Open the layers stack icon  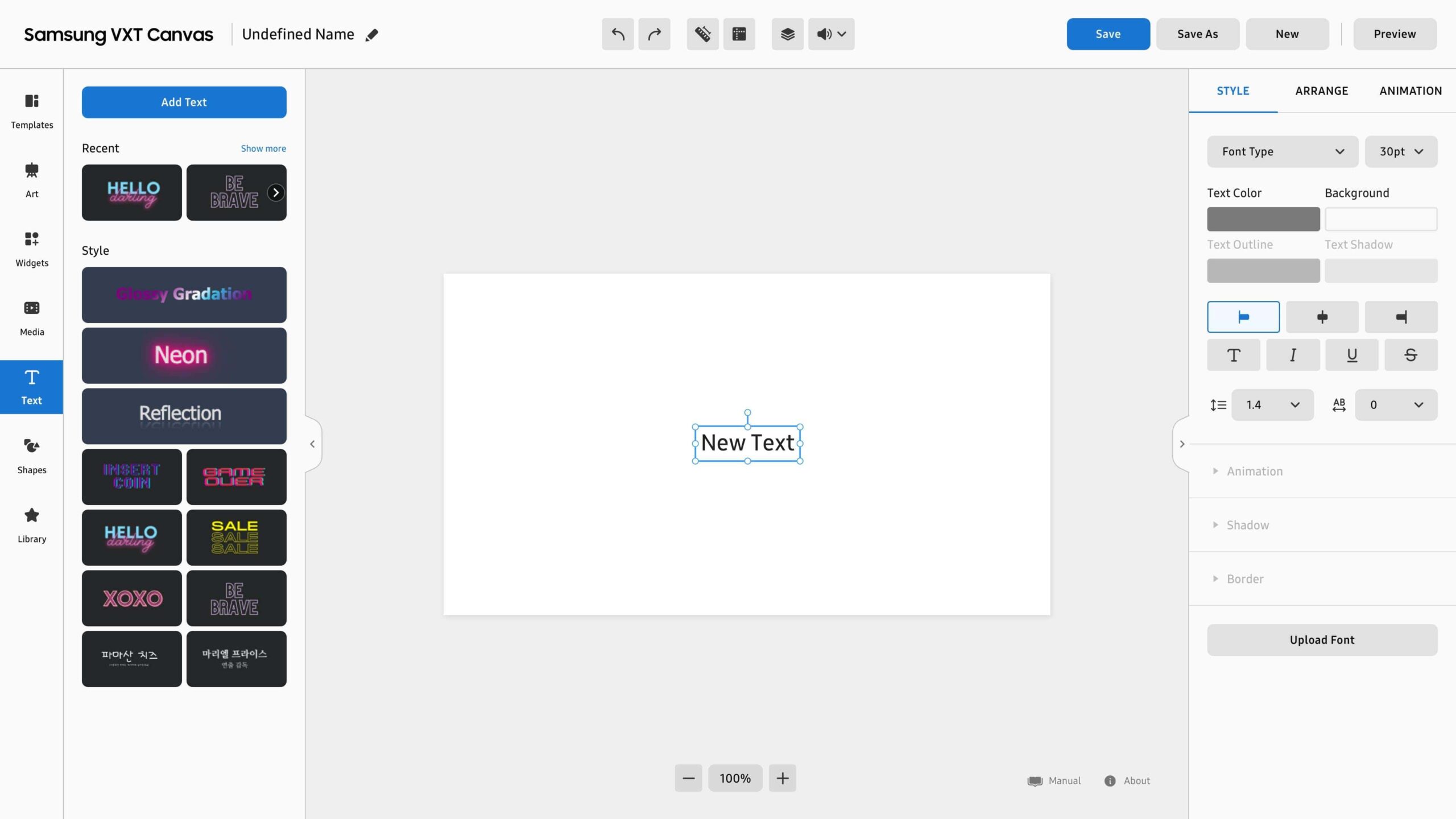787,34
